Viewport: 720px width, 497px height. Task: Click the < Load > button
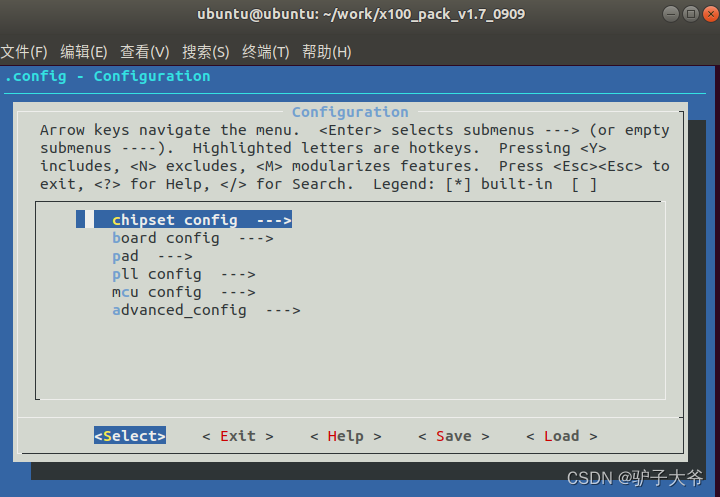tap(562, 436)
